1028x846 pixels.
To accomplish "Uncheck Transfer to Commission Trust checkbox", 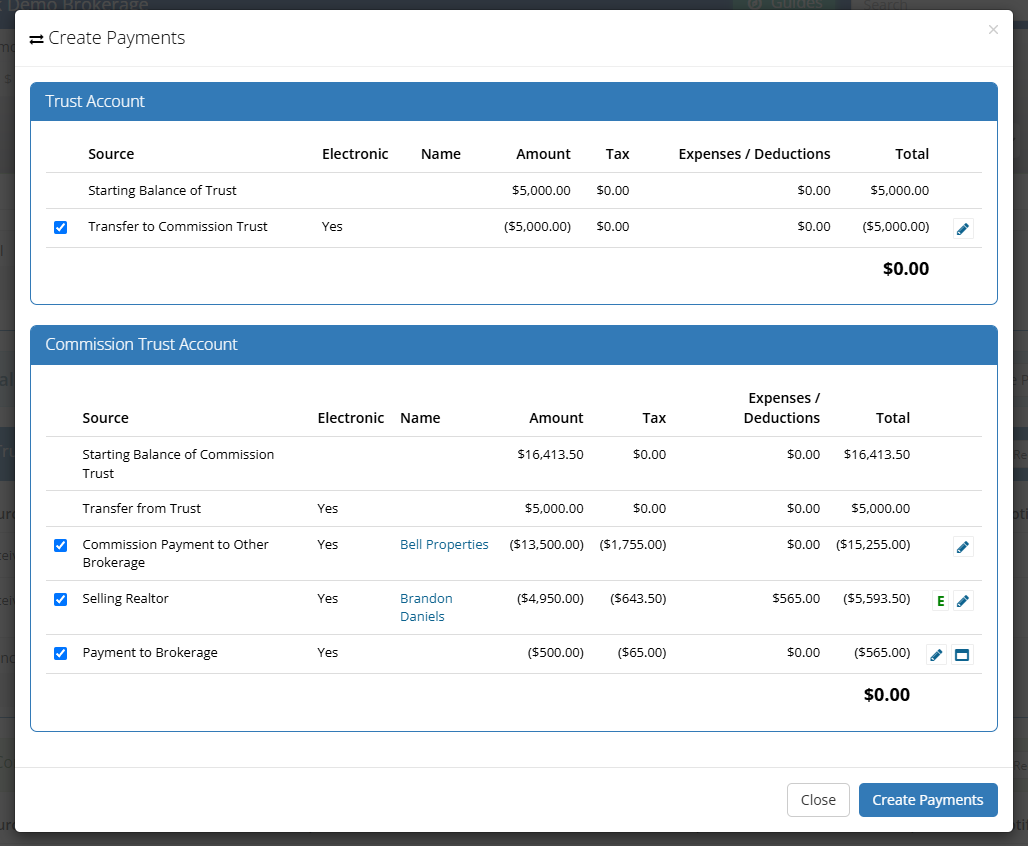I will [60, 228].
